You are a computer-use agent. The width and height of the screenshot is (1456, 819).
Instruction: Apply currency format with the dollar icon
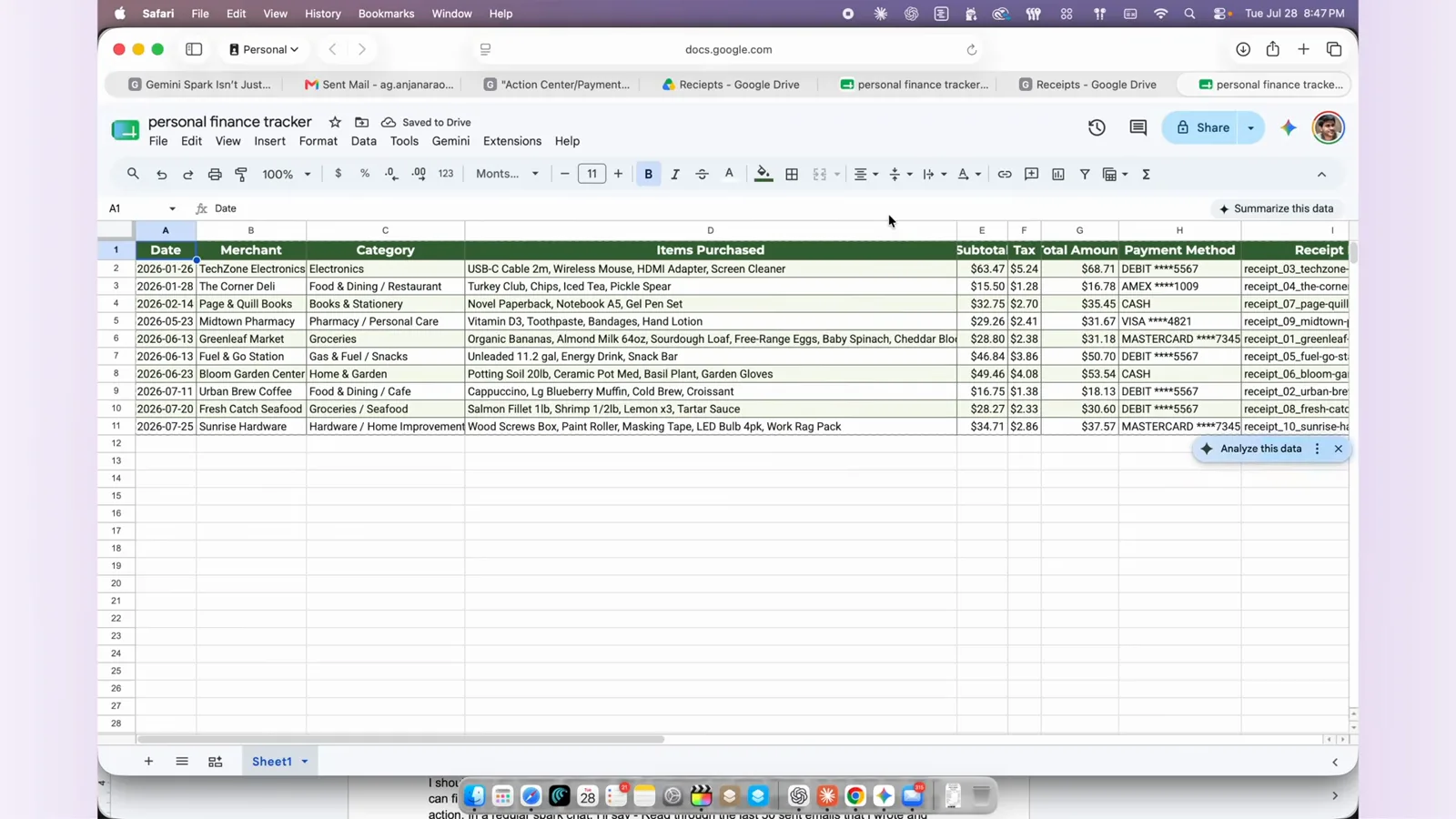(339, 174)
